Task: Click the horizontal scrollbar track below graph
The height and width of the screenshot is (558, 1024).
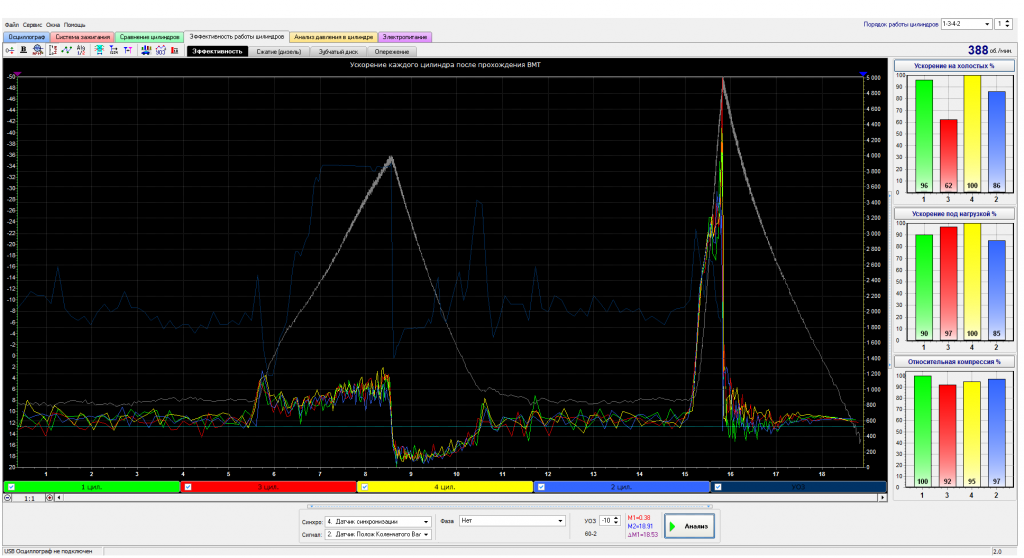Action: point(470,498)
